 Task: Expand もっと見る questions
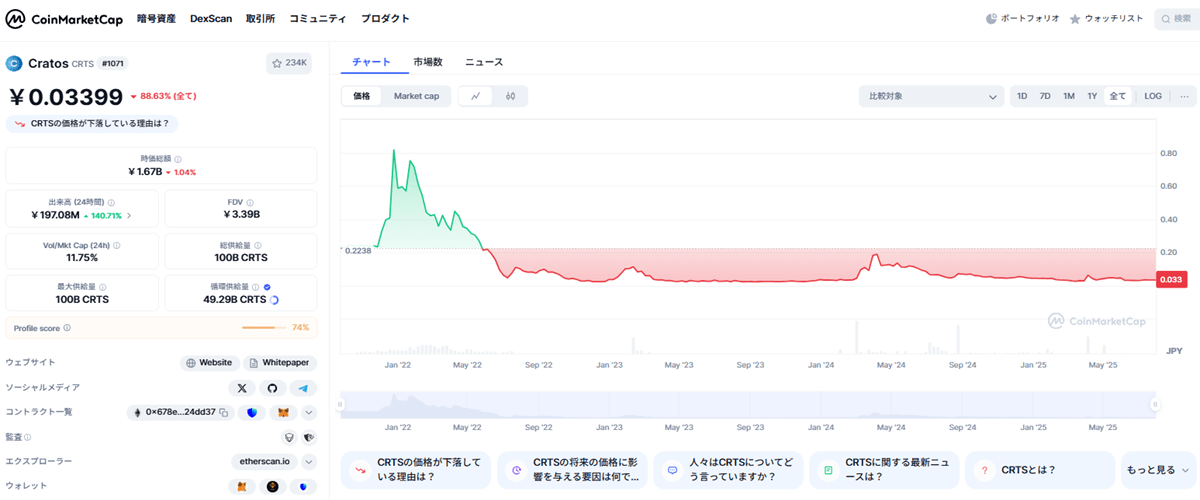pyautogui.click(x=1158, y=470)
